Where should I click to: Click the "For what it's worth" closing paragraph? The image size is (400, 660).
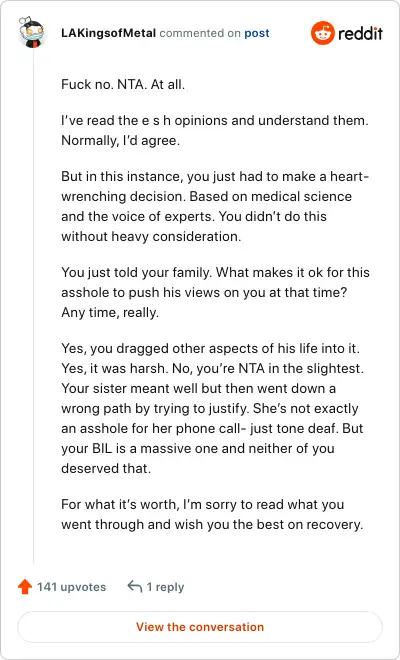point(212,514)
